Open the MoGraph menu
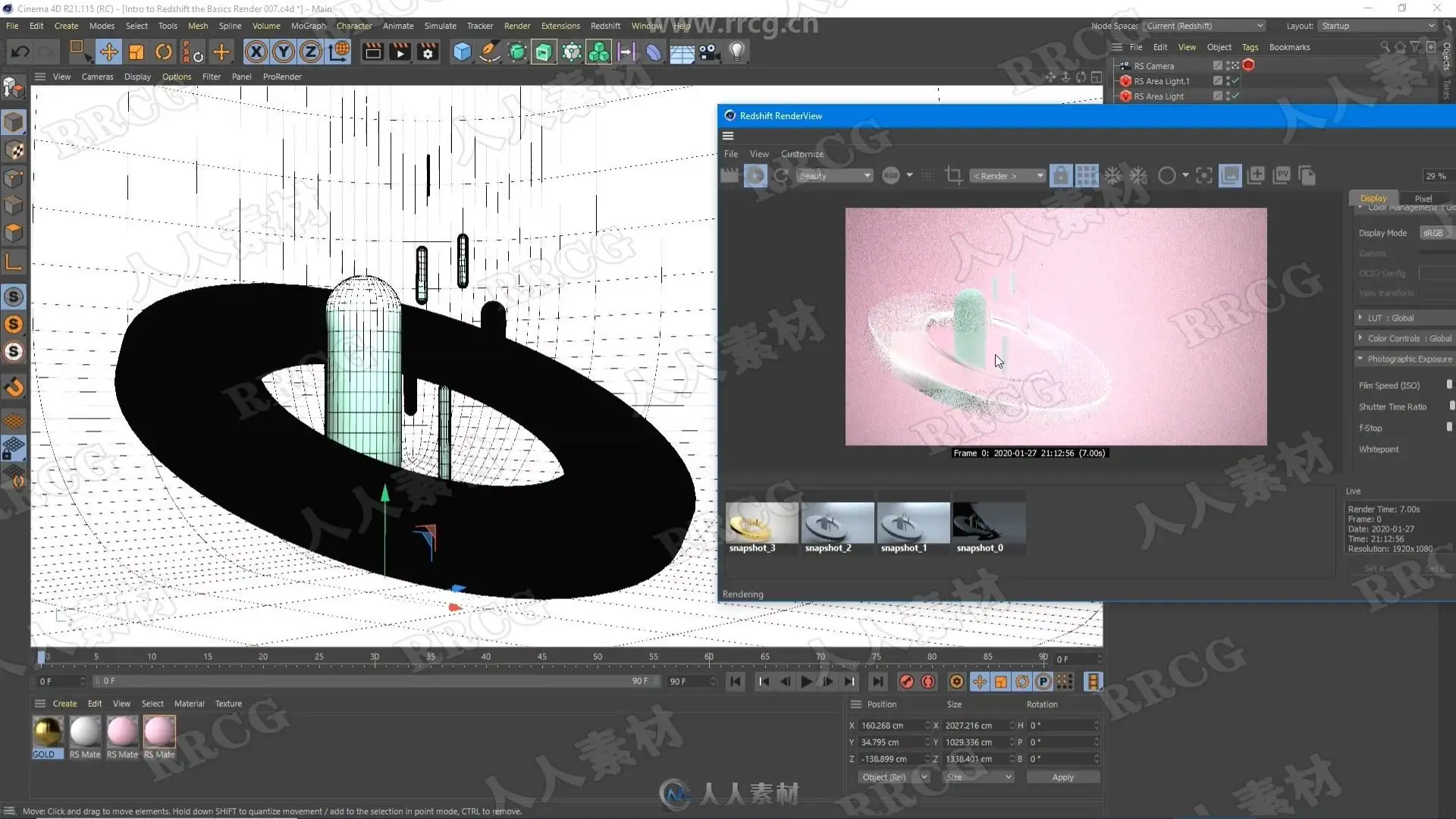 [308, 26]
